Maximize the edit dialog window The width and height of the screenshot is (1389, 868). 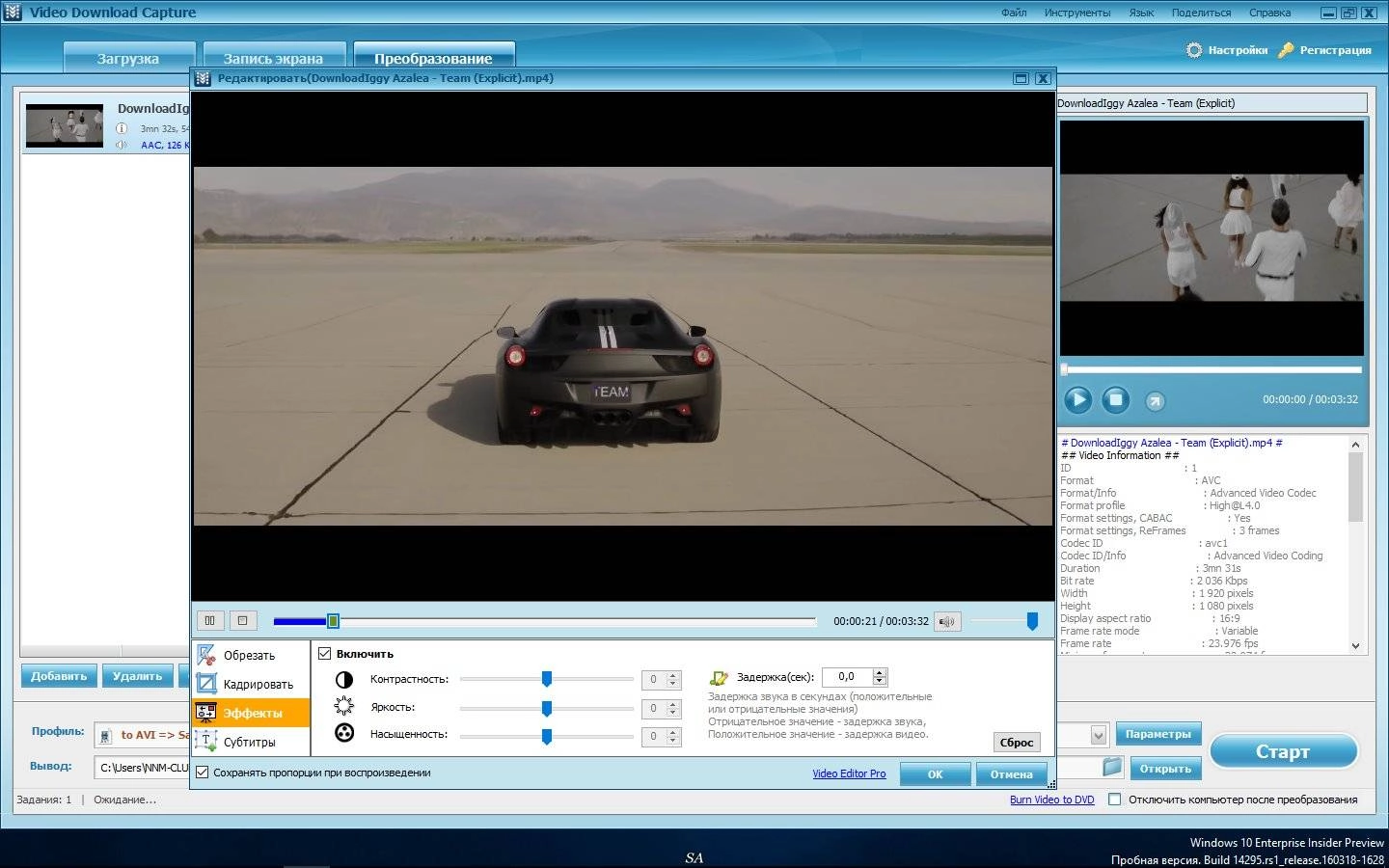pos(1021,79)
